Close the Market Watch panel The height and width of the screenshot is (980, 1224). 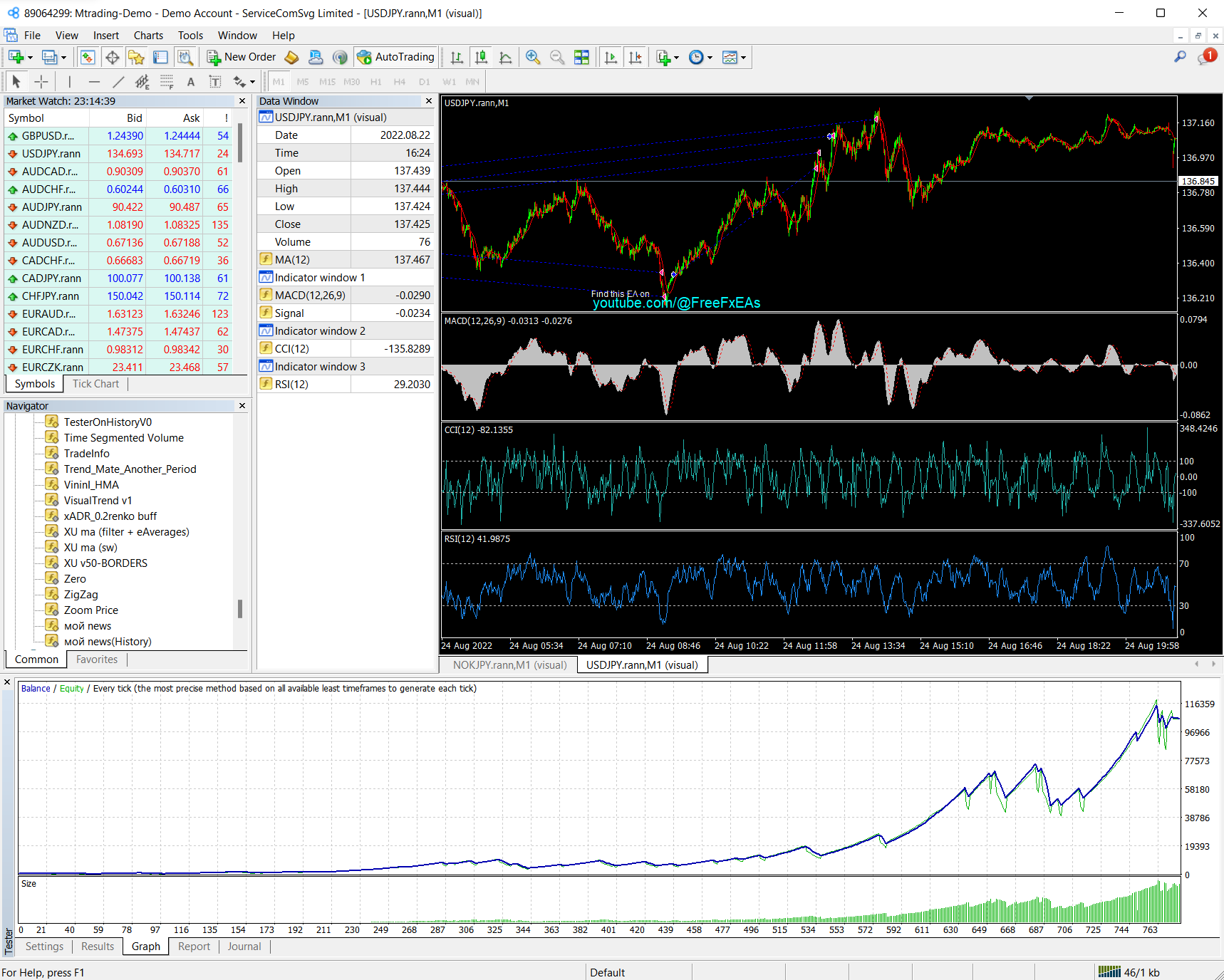[242, 101]
